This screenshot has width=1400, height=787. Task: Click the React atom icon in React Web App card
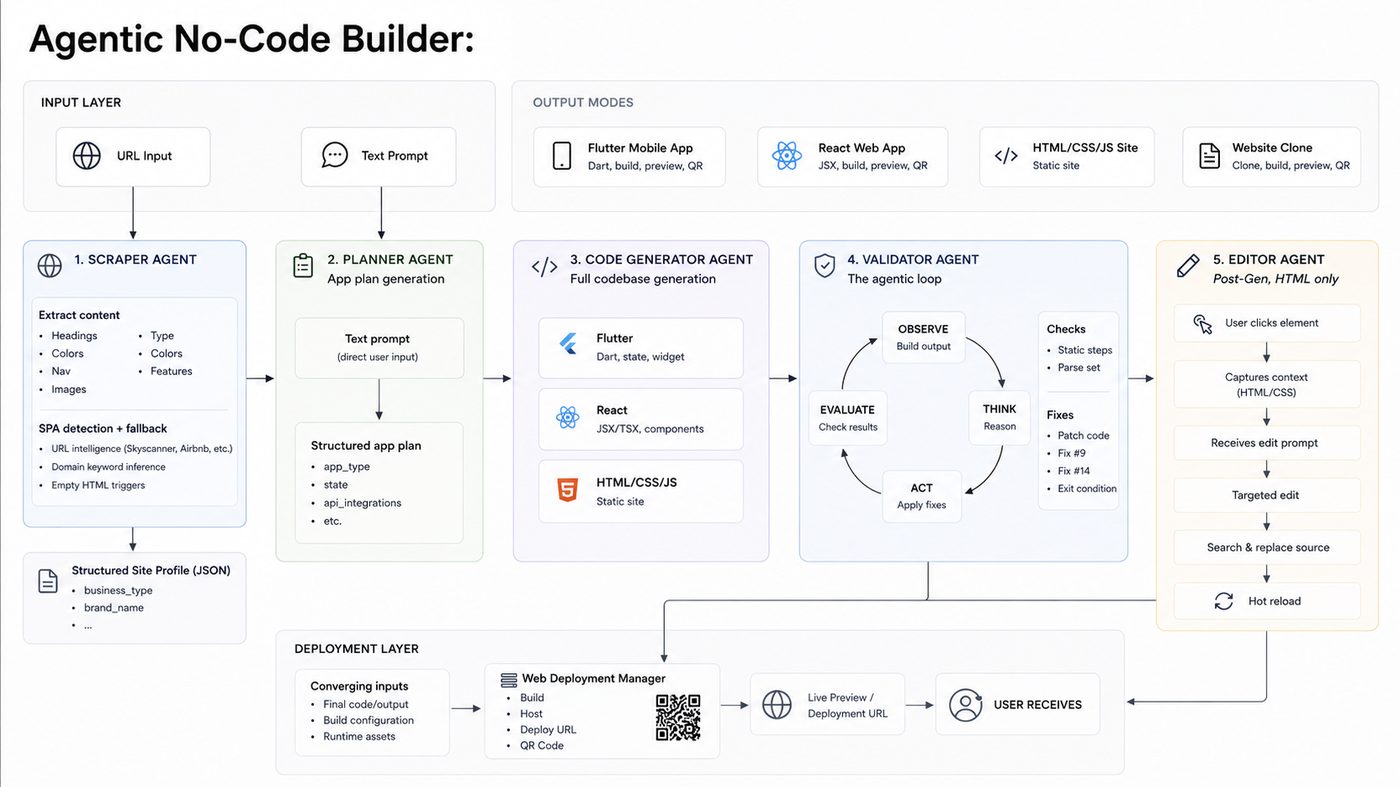pyautogui.click(x=787, y=156)
